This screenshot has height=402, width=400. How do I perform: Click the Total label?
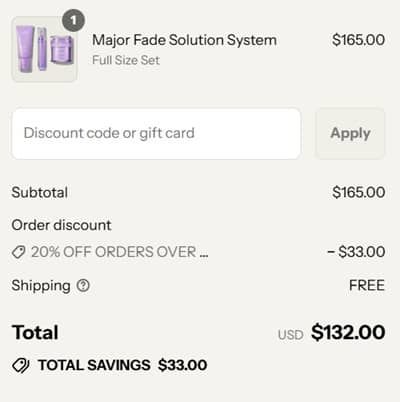click(35, 333)
